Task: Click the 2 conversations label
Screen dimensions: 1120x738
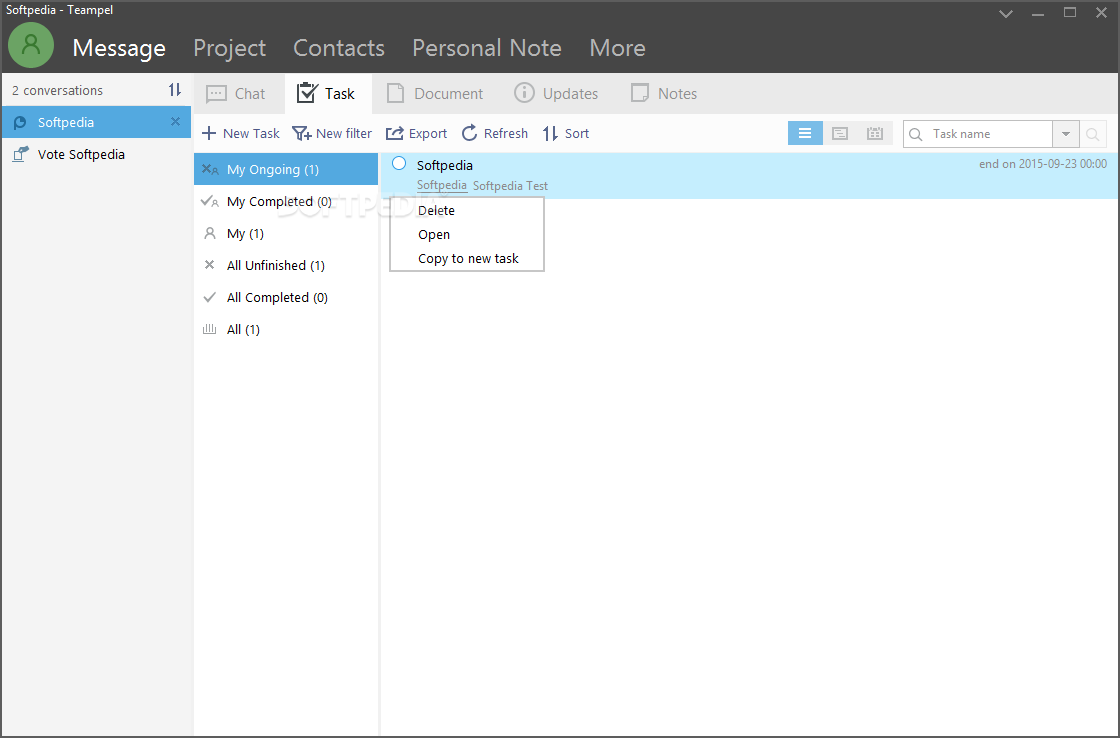Action: (x=57, y=91)
